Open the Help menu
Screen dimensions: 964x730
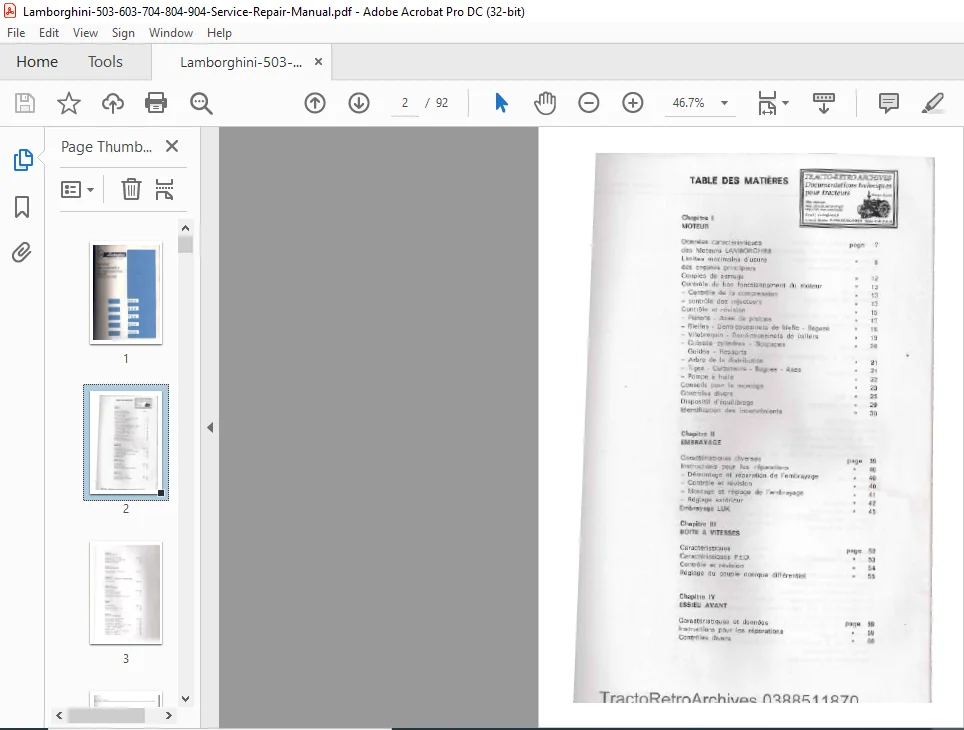tap(219, 33)
